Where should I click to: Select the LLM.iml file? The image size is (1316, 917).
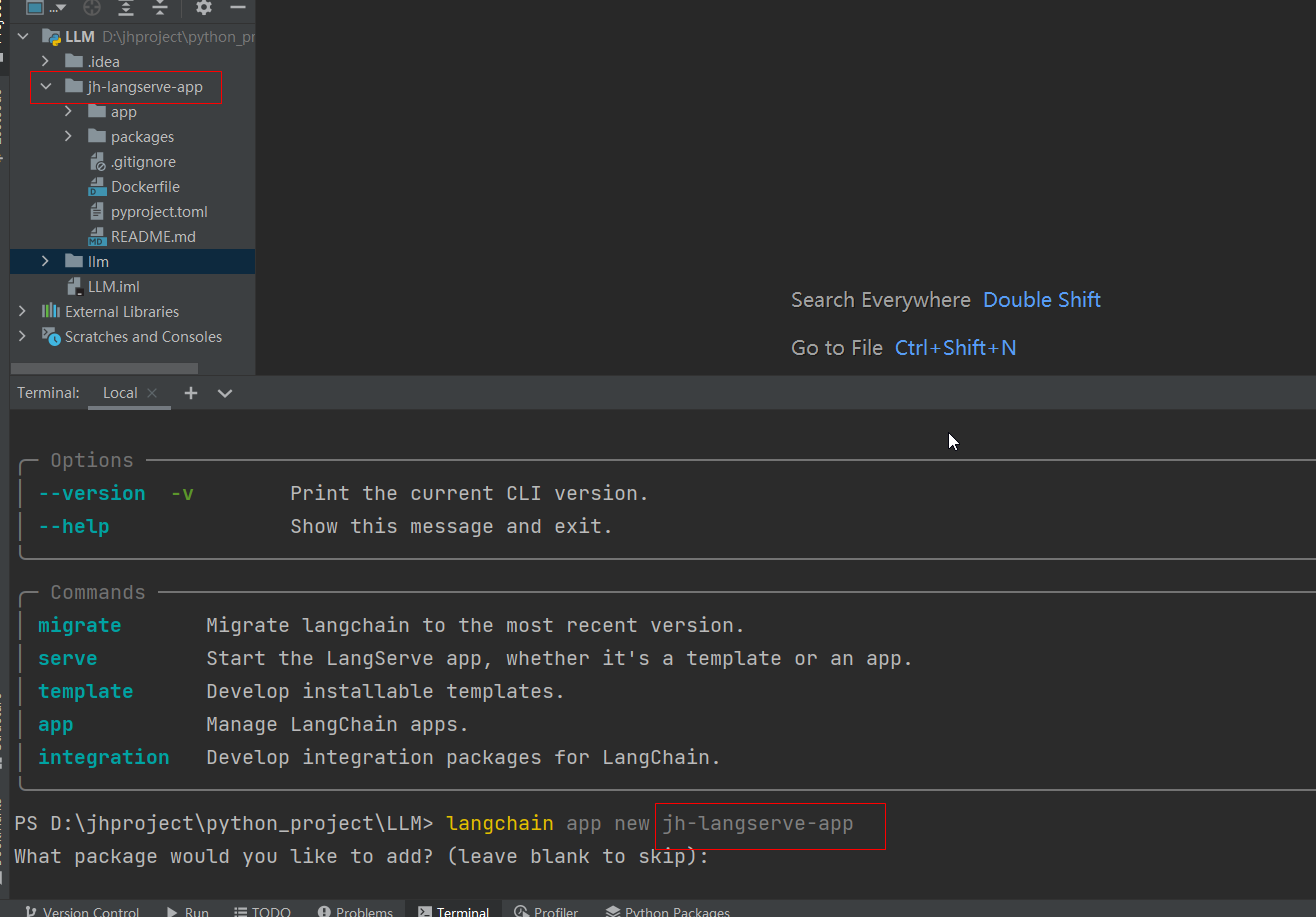tap(114, 287)
